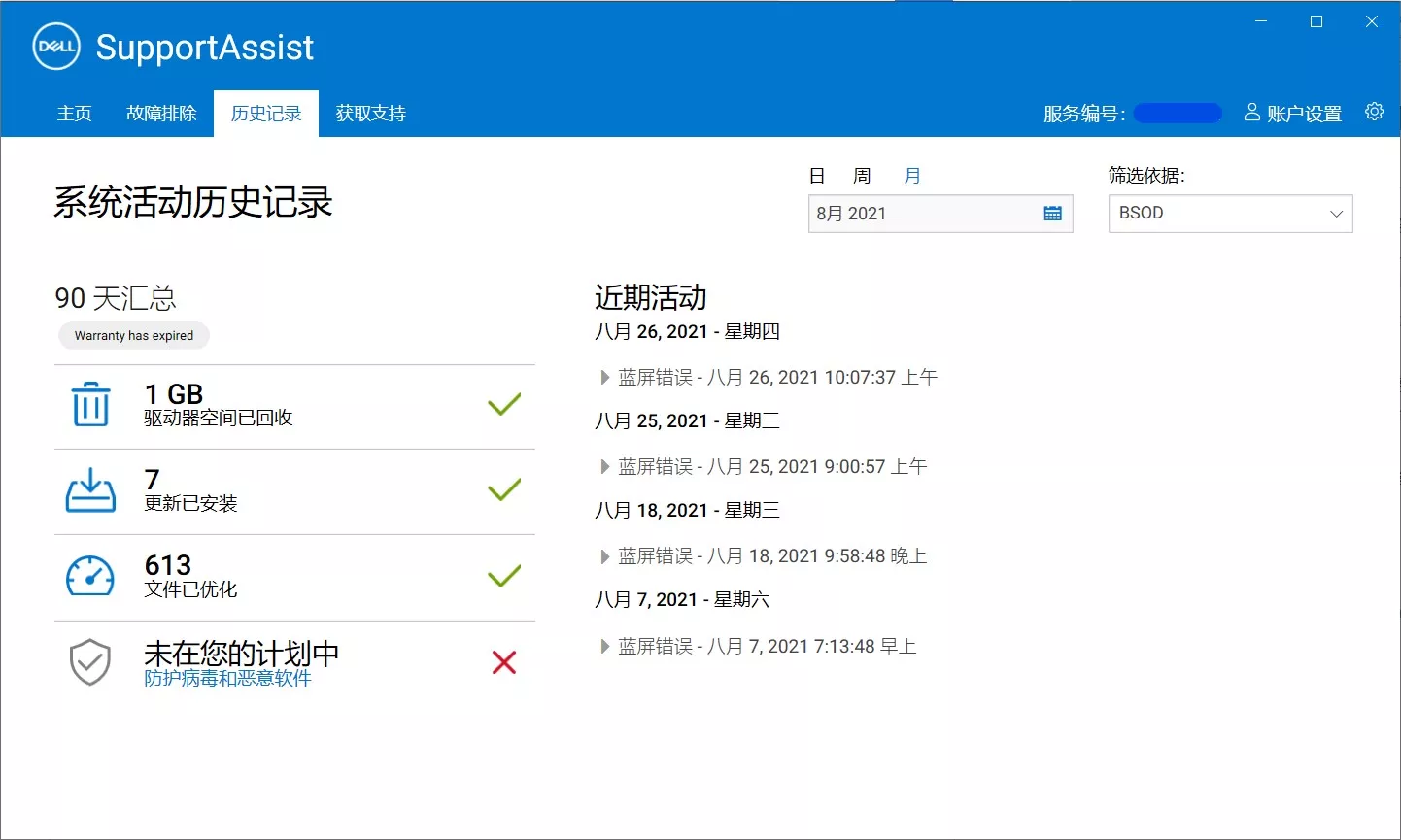The width and height of the screenshot is (1401, 840).
Task: Expand the 八月 7 blue screen error entry
Action: [604, 646]
